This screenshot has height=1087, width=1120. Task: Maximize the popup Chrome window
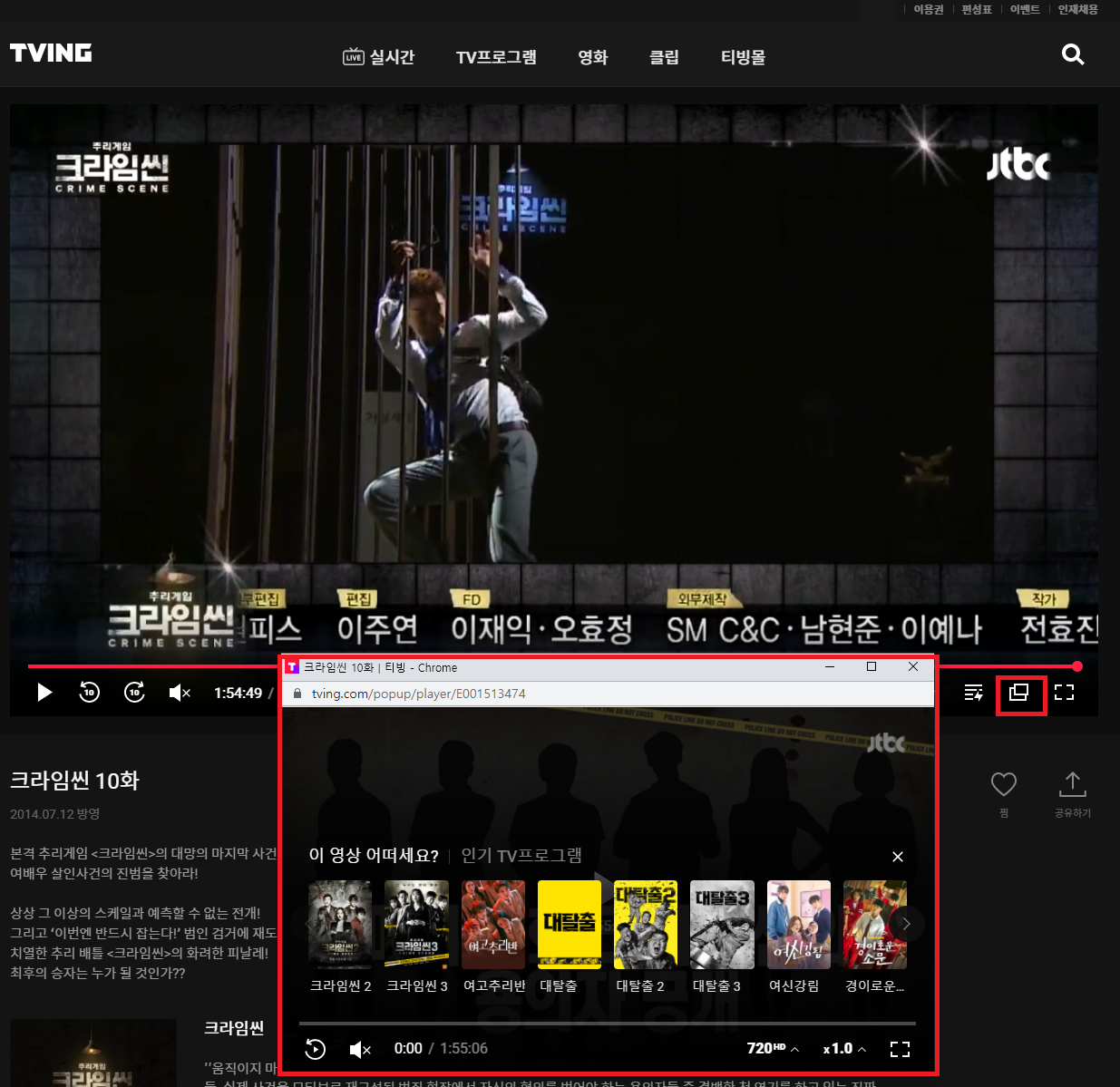tap(872, 667)
